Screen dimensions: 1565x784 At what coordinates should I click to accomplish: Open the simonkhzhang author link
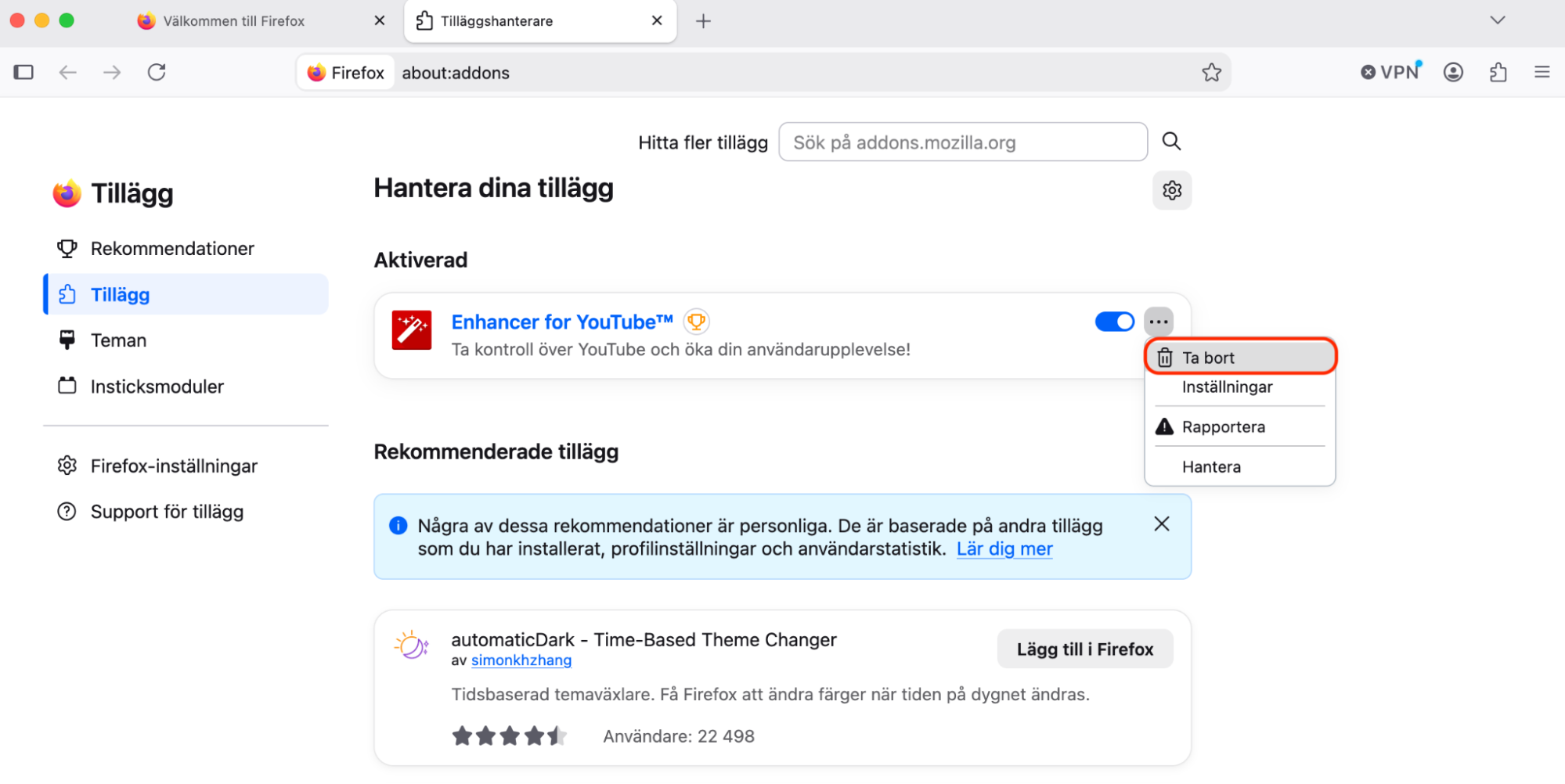[521, 660]
